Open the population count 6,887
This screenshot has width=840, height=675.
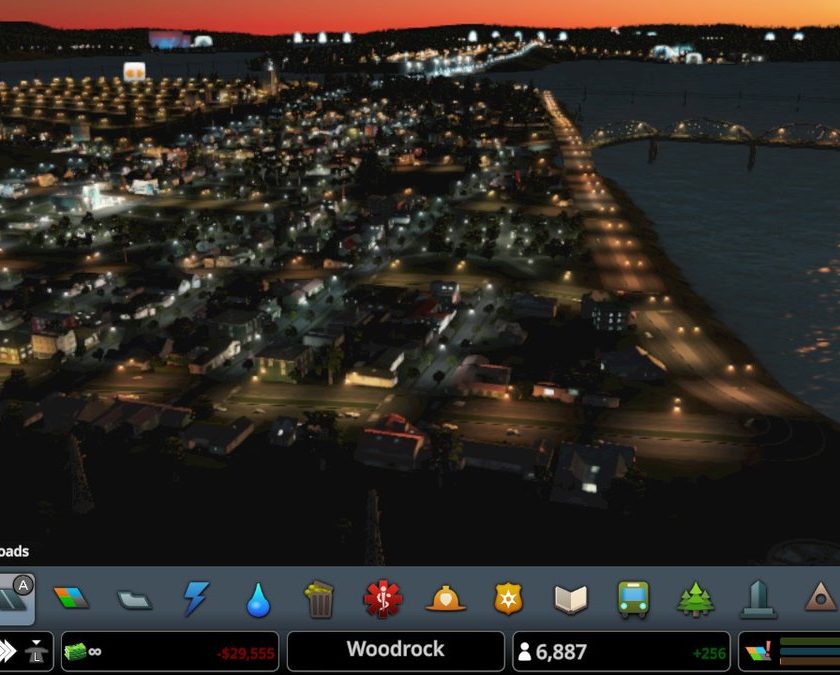[560, 652]
